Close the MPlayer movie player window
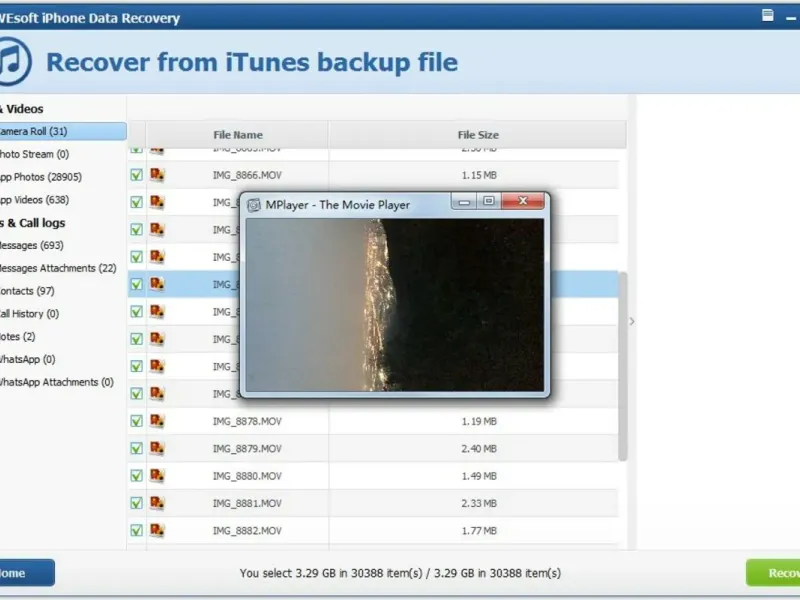This screenshot has height=600, width=800. click(x=522, y=201)
